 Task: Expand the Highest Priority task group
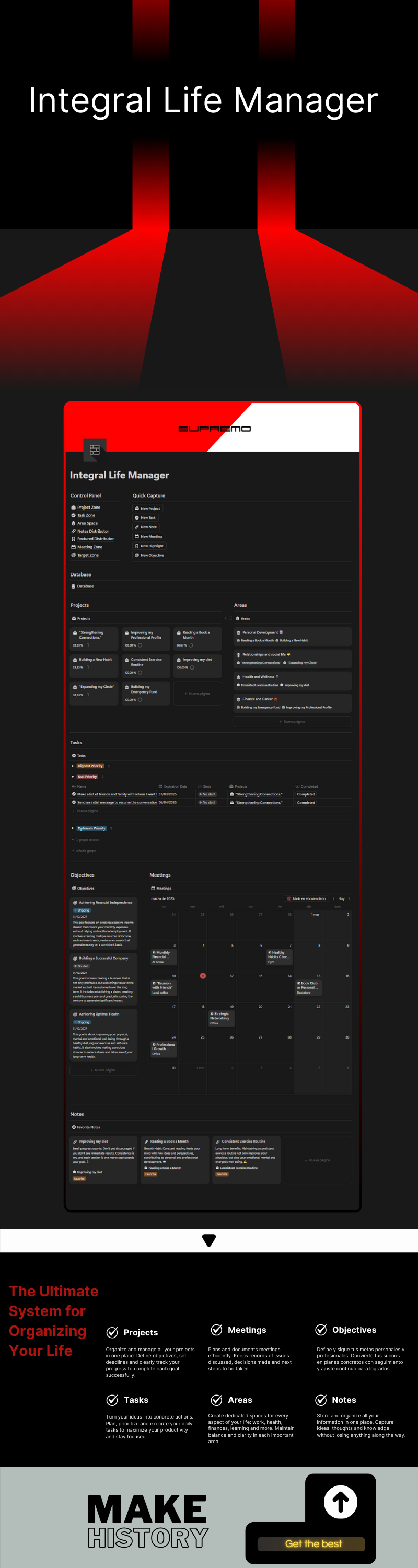pos(73,766)
